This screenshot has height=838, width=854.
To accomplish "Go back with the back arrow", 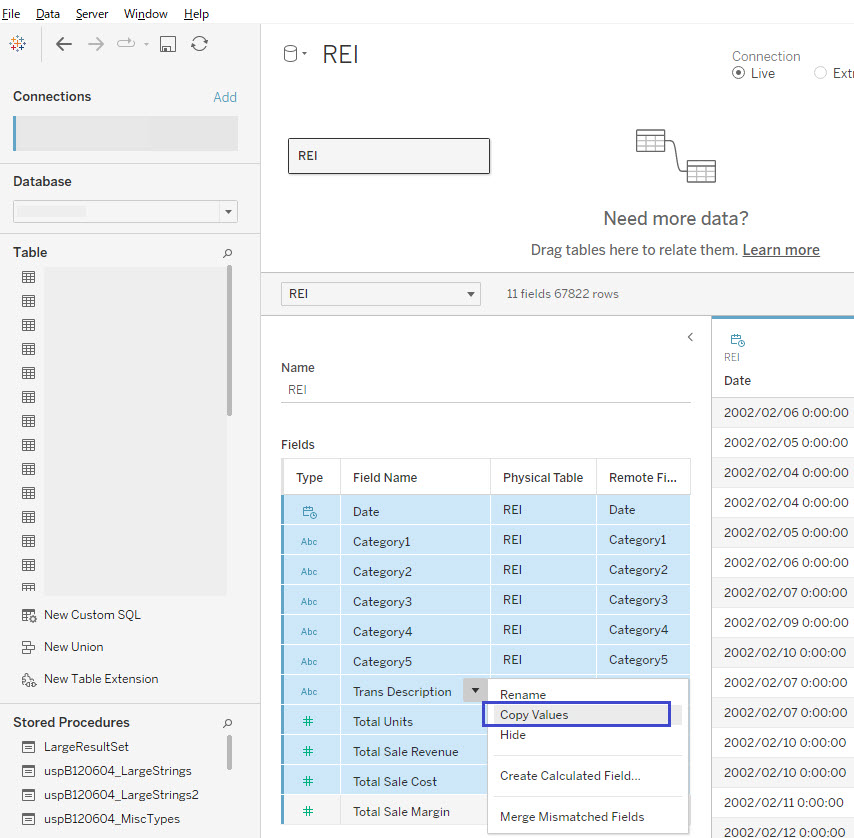I will [x=64, y=44].
